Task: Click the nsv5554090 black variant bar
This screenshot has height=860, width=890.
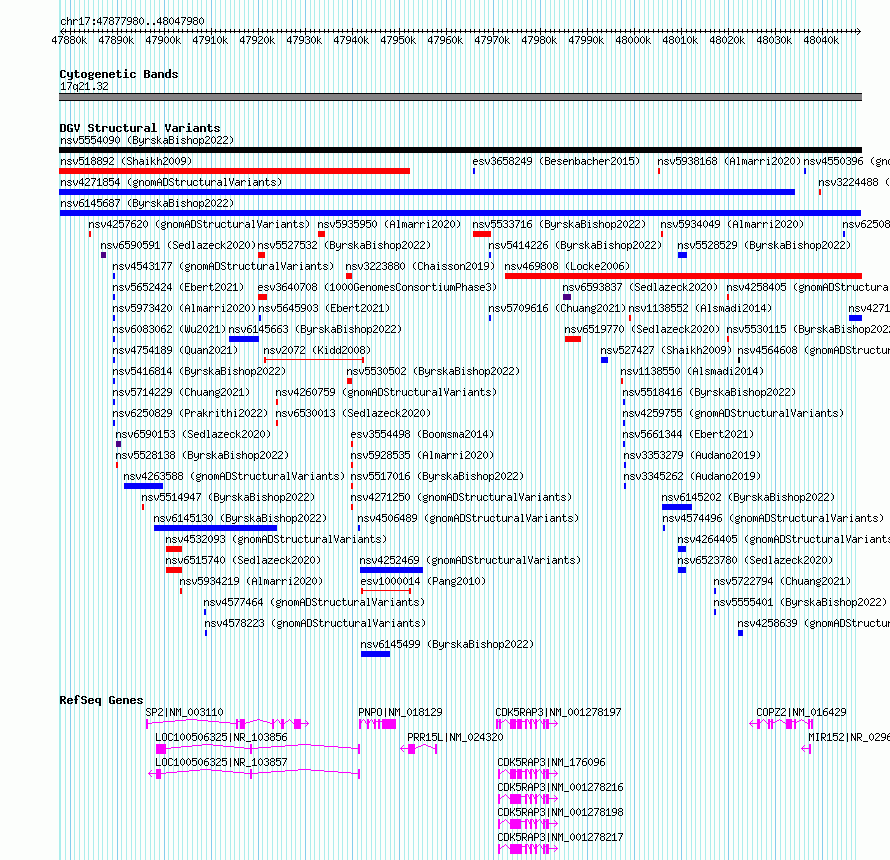Action: (460, 150)
